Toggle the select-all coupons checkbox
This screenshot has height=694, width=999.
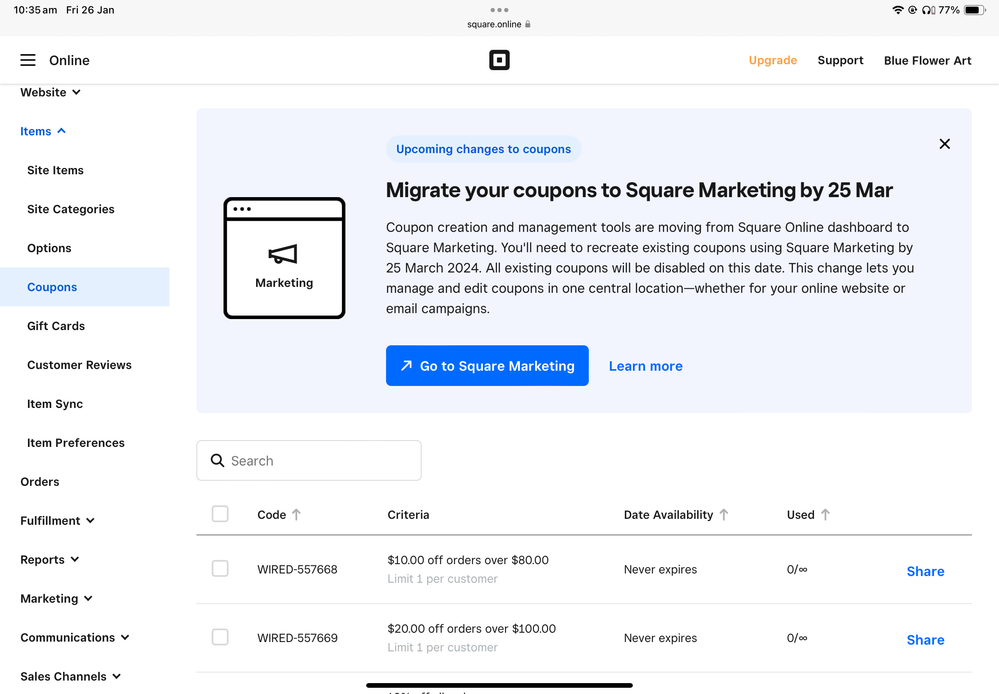tap(220, 514)
